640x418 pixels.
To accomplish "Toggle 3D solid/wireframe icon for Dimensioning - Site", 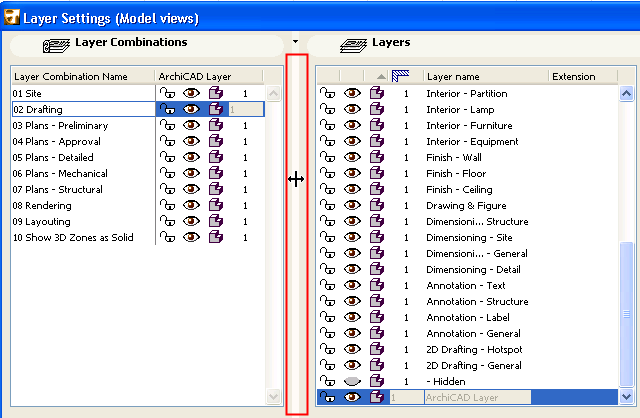I will point(377,237).
